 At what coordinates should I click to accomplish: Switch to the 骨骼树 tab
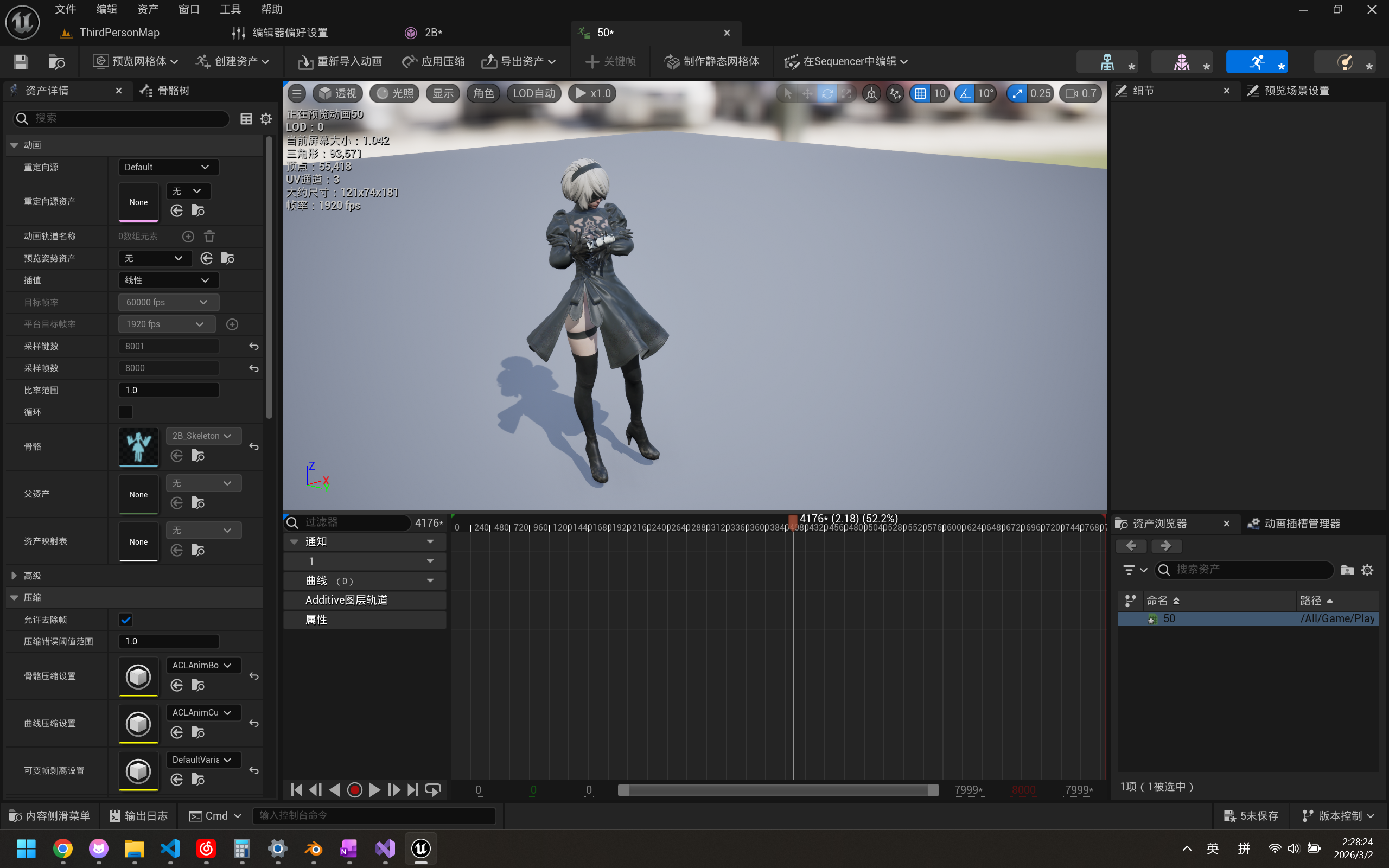click(x=172, y=91)
